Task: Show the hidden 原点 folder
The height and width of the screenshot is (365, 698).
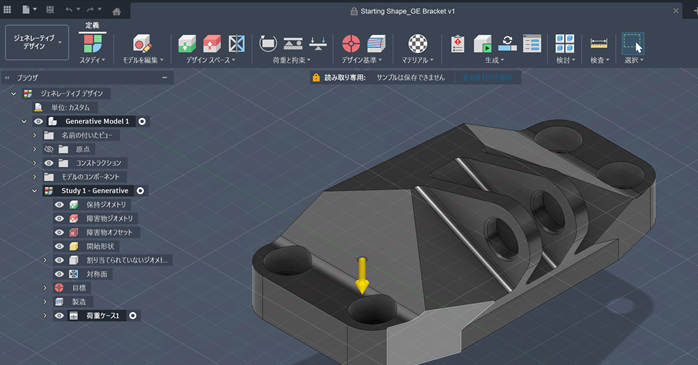Action: pos(49,149)
